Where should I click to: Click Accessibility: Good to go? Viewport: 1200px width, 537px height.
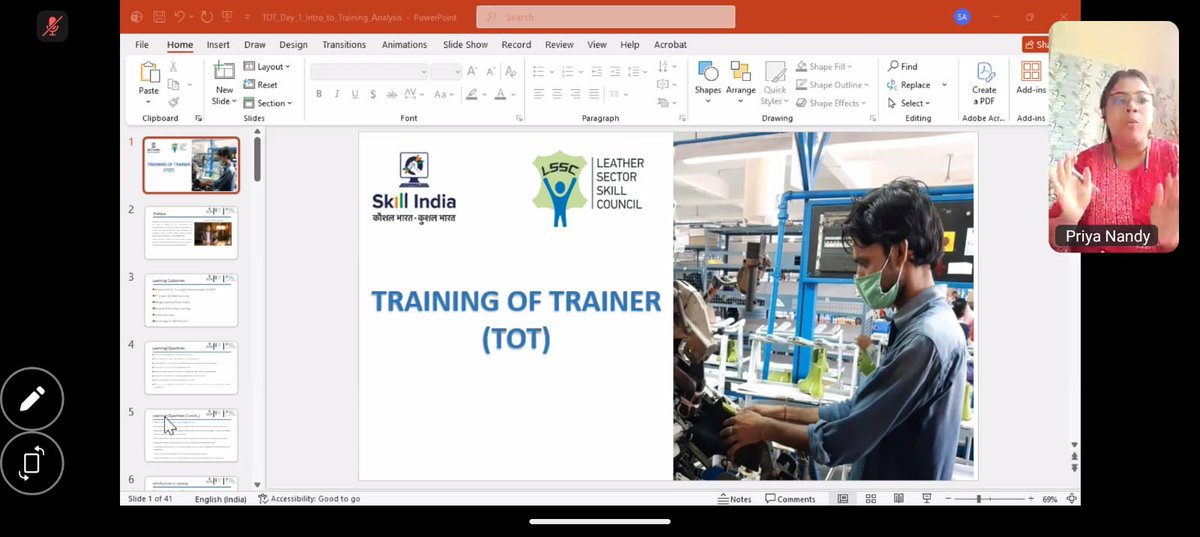coord(309,498)
